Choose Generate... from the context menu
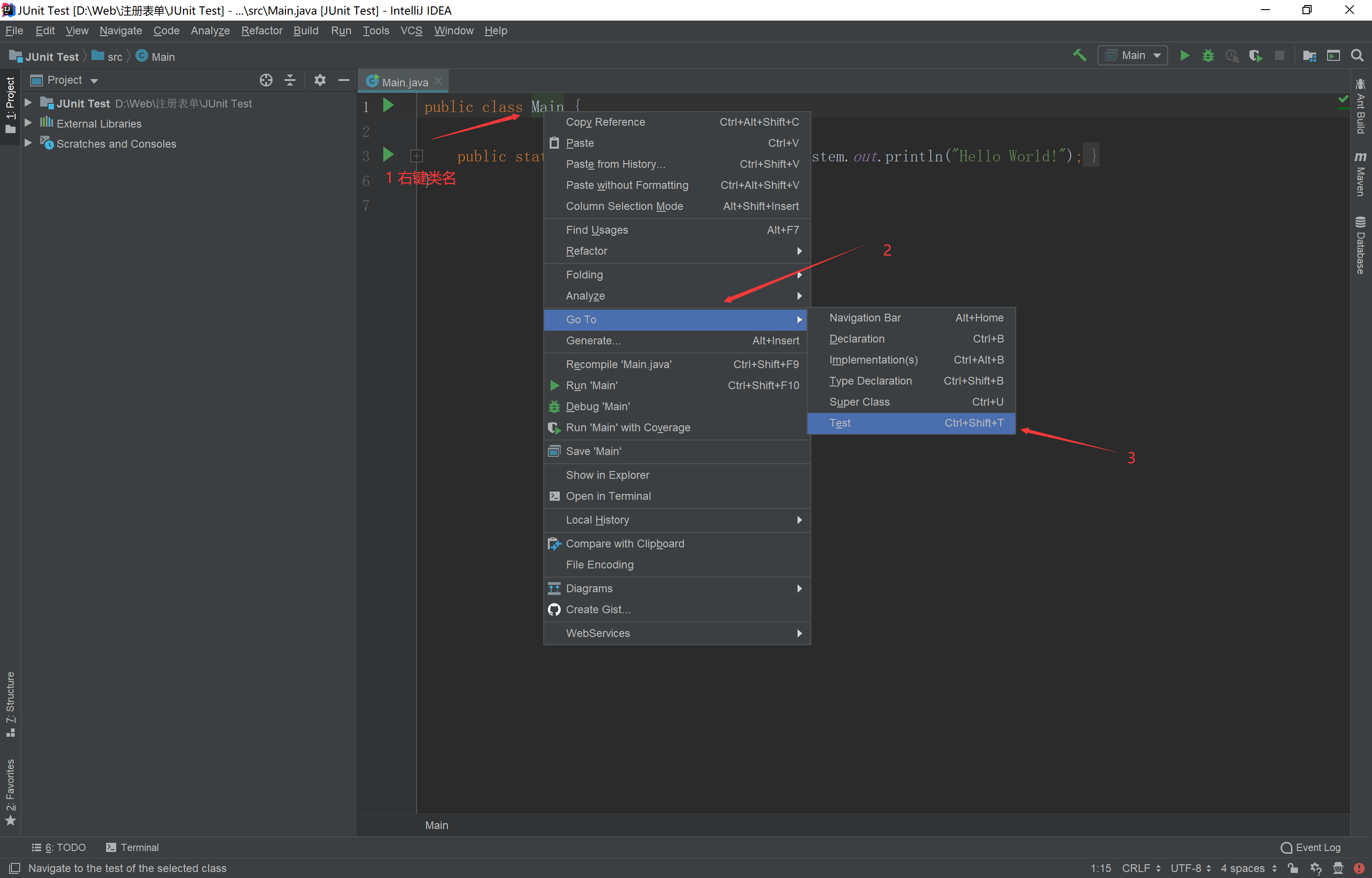 593,340
